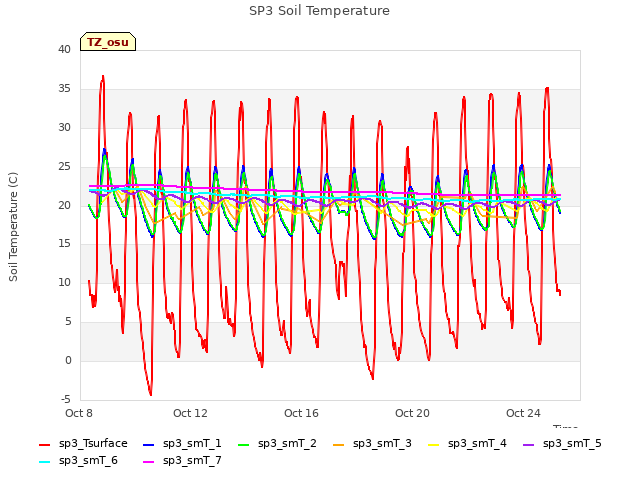Screen dimensions: 640x480
Task: Click the 0 y-axis tick label
Action: [x=68, y=360]
